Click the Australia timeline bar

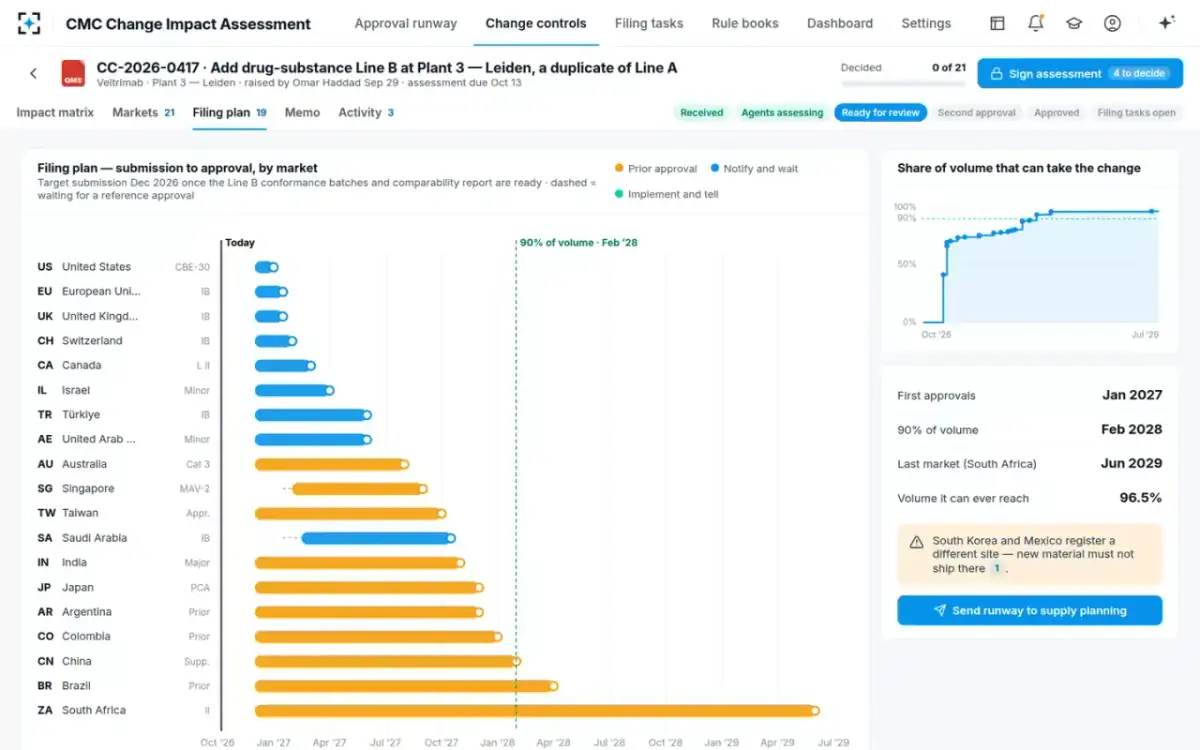pyautogui.click(x=332, y=464)
